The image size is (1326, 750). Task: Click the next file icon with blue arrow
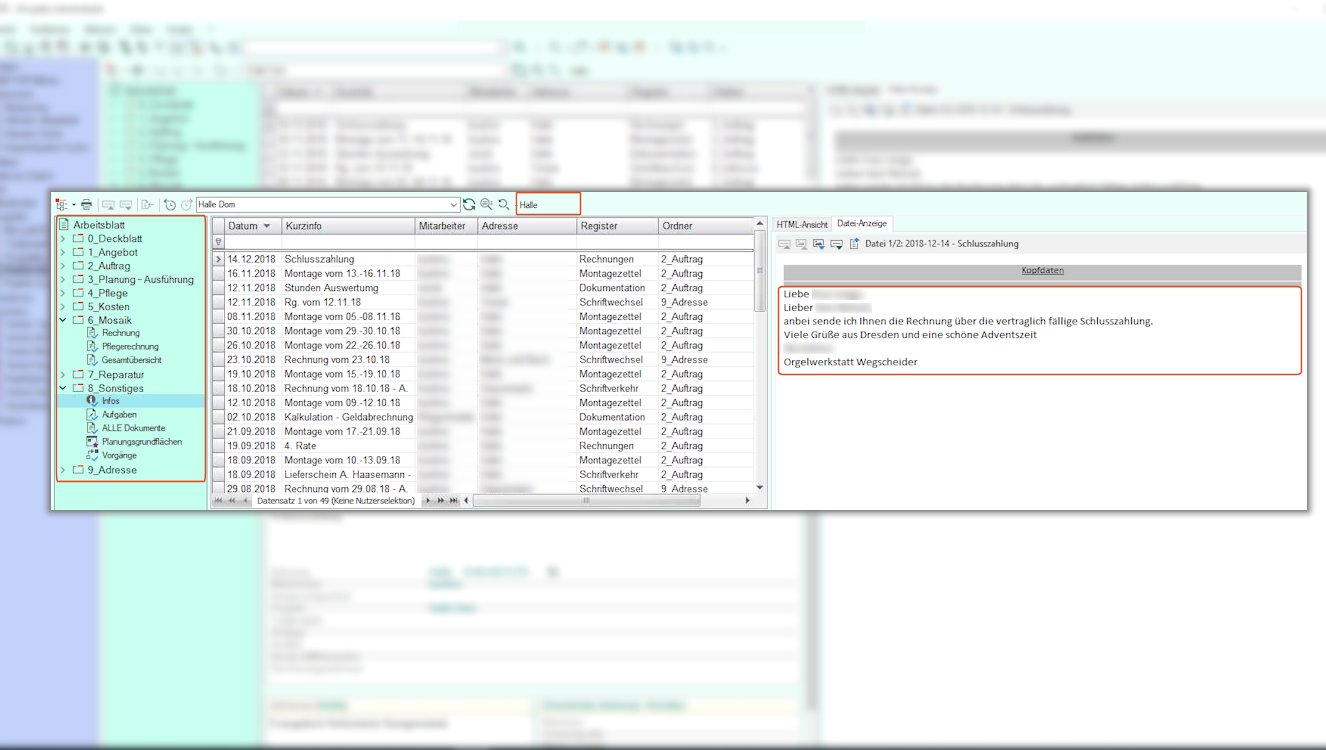819,244
